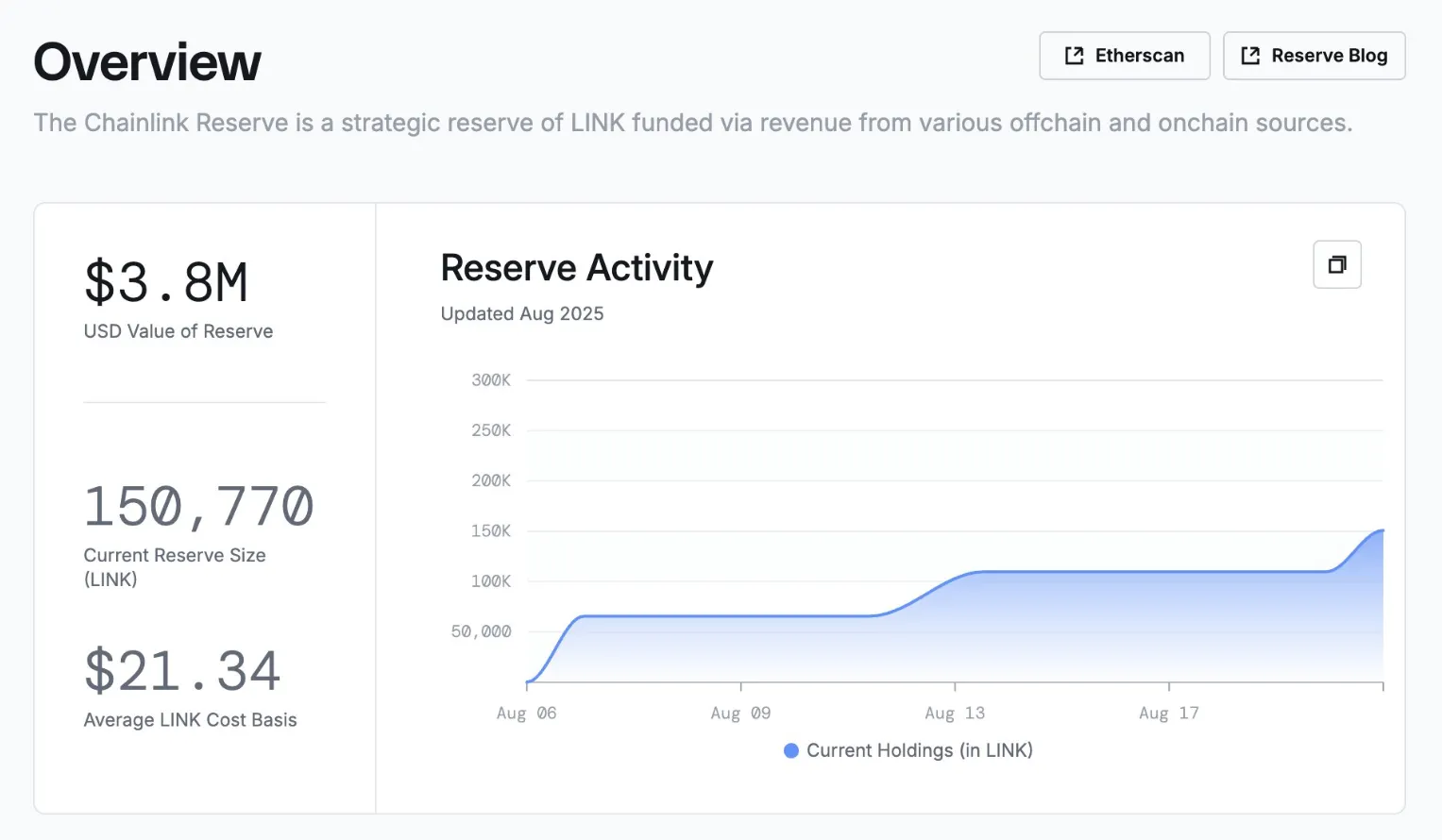Screen dimensions: 1442x840
Task: Open the Reserve Blog link
Action: (x=1314, y=56)
